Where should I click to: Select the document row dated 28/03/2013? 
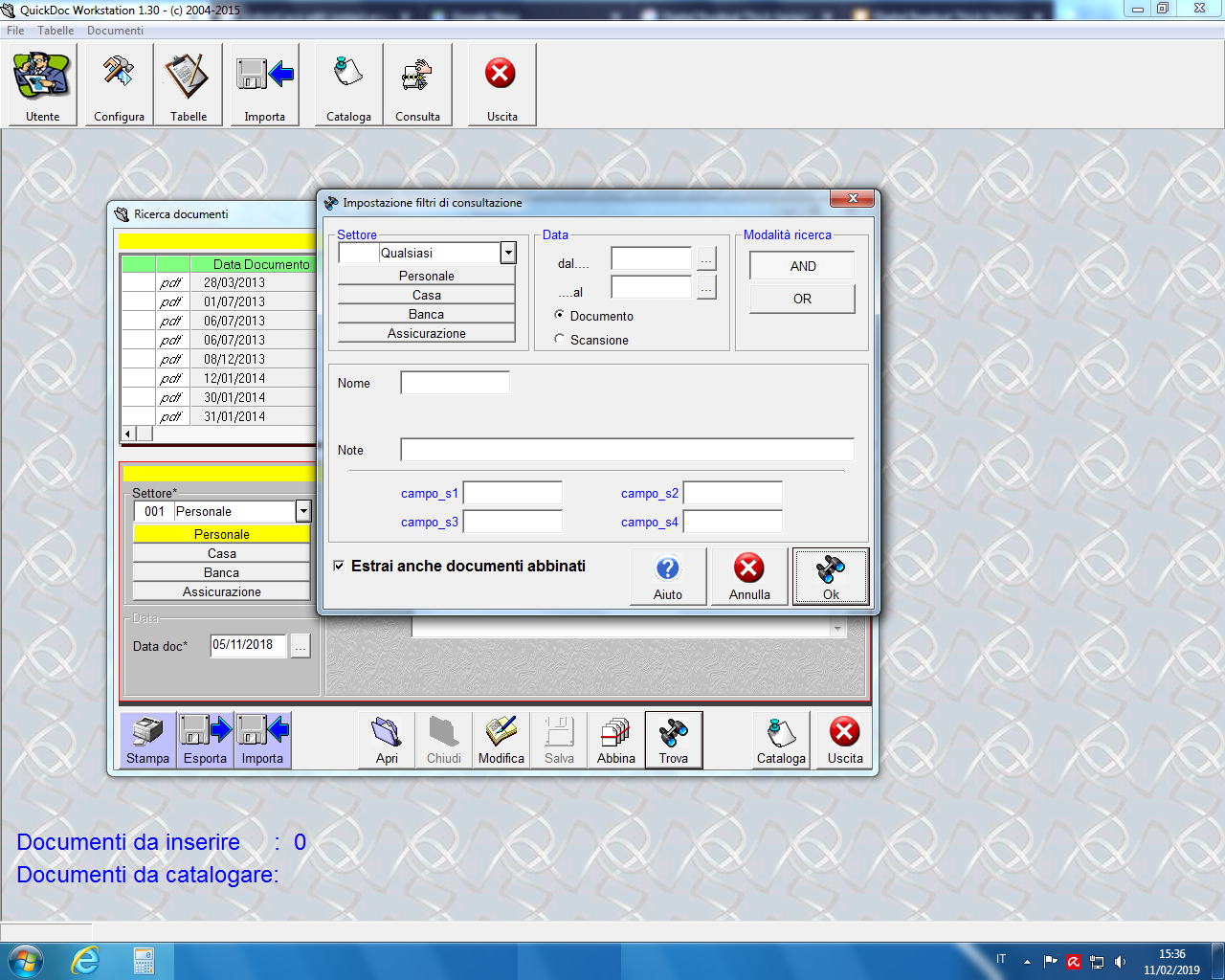pos(218,282)
